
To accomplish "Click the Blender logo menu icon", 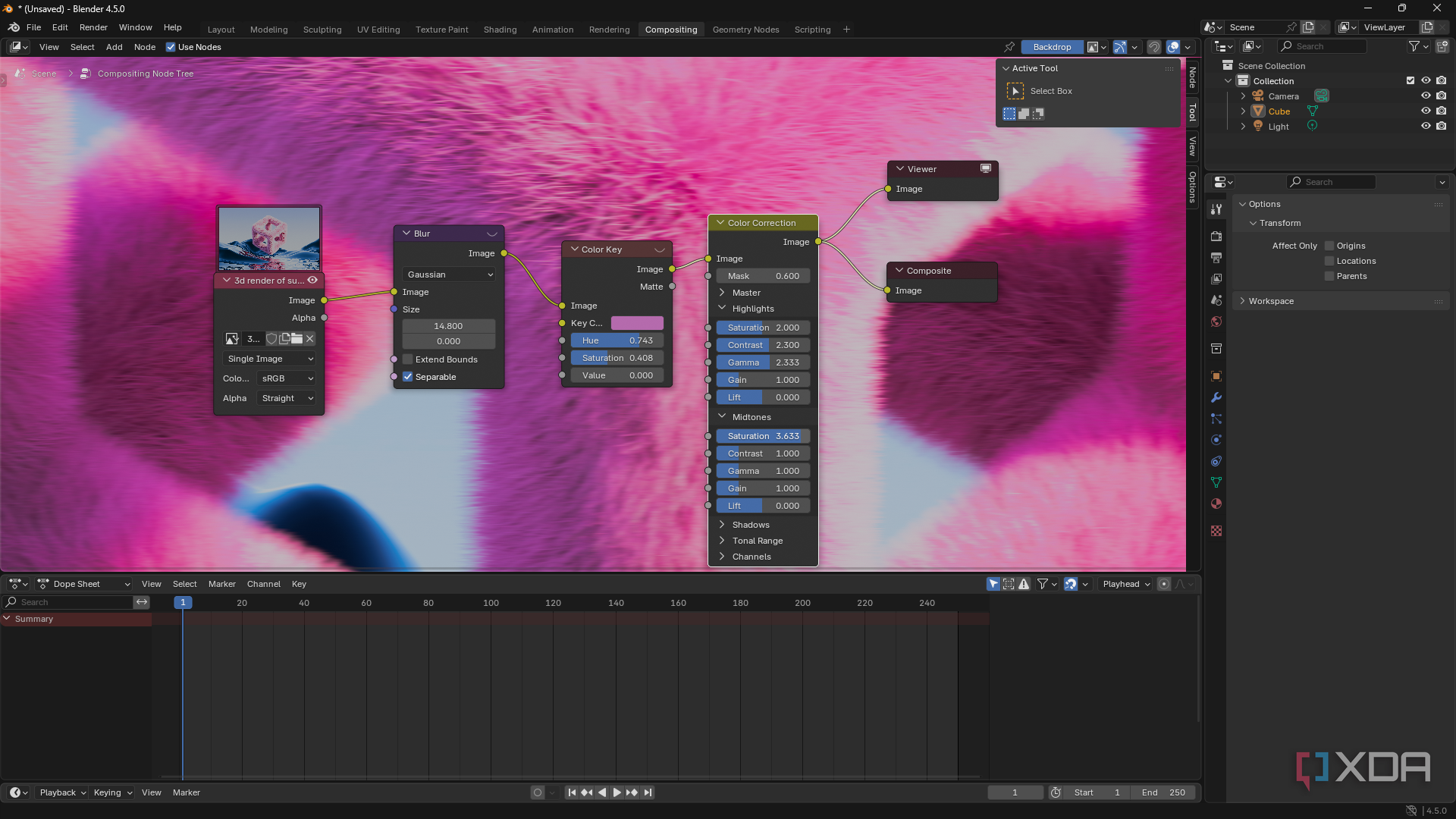I will pyautogui.click(x=14, y=27).
